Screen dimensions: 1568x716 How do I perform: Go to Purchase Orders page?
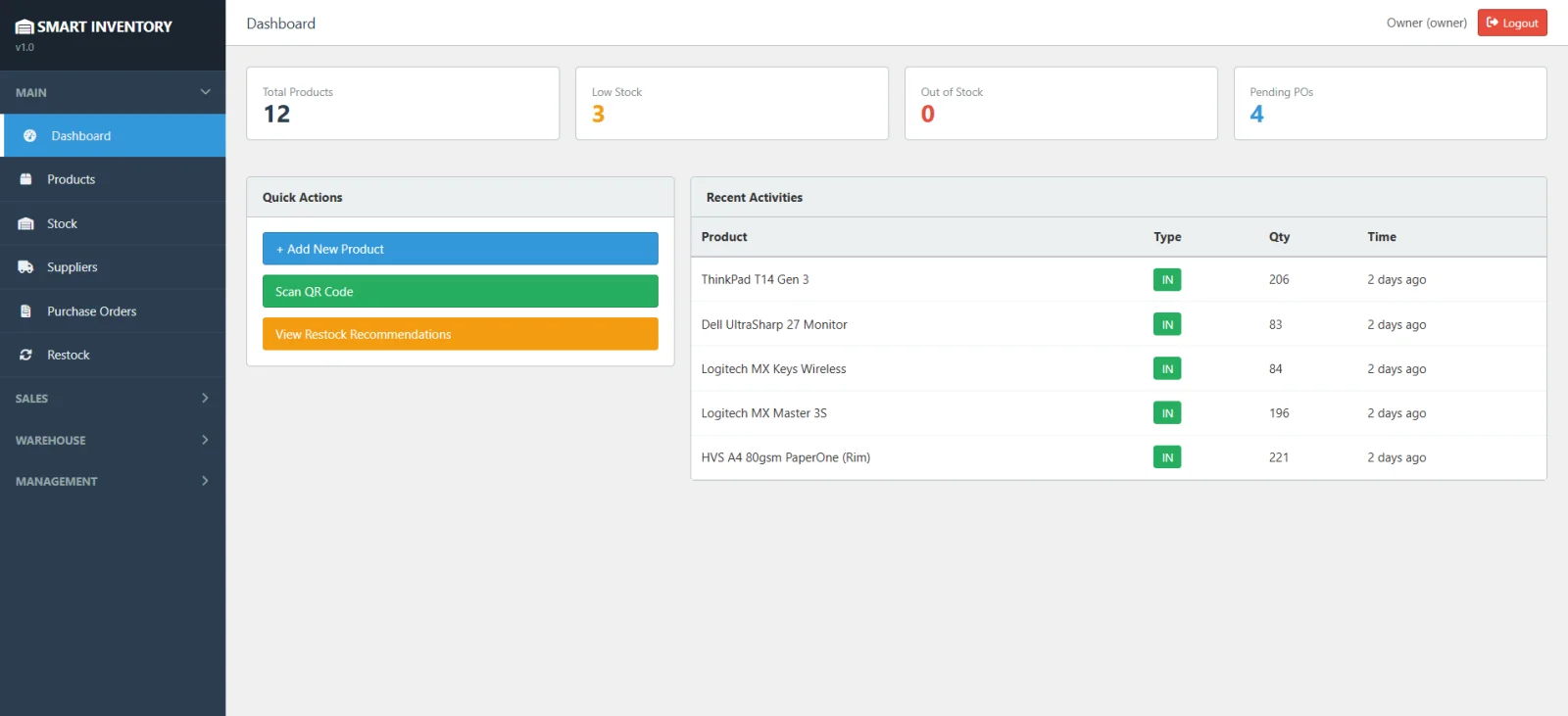(91, 311)
